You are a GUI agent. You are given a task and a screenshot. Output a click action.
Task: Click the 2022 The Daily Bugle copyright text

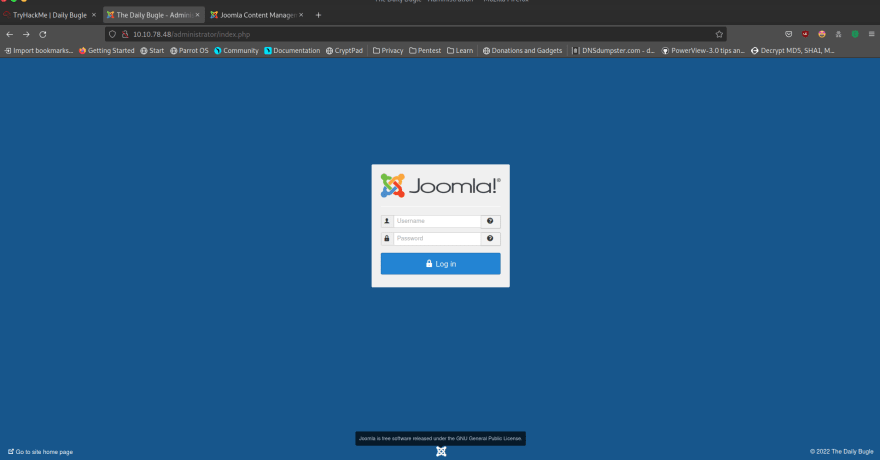tap(841, 452)
